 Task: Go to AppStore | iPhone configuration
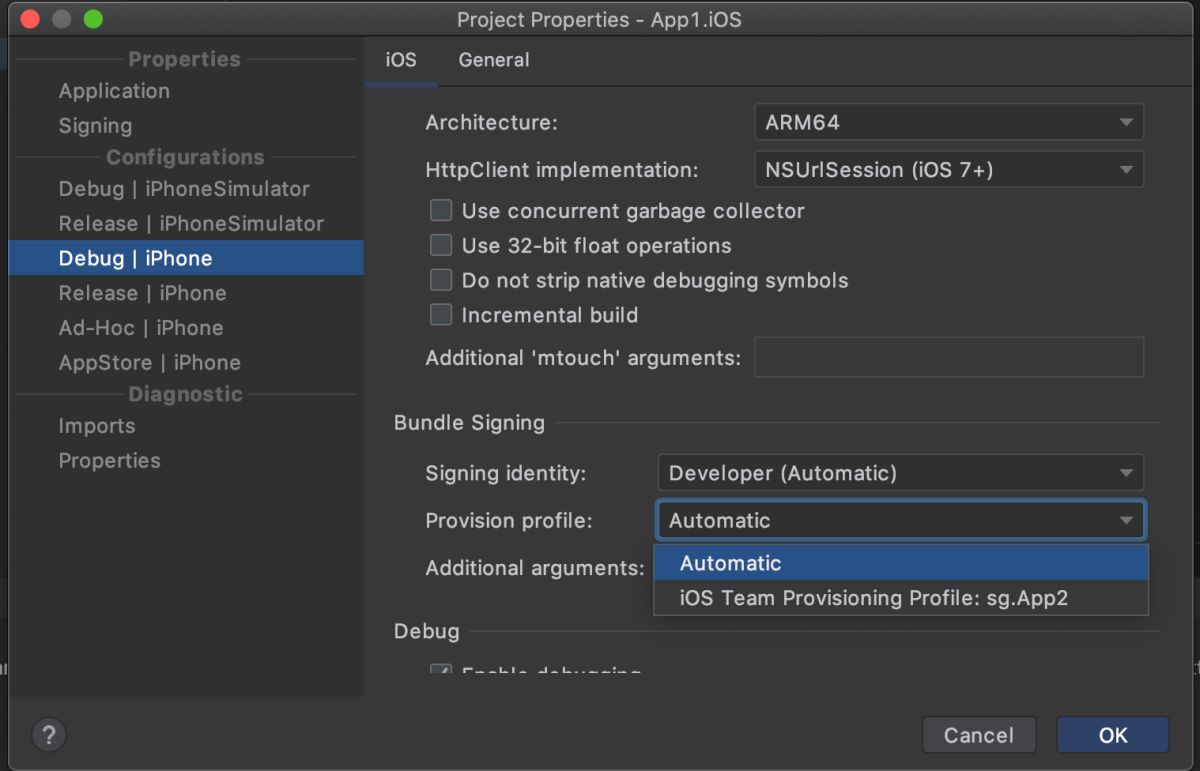pos(149,363)
